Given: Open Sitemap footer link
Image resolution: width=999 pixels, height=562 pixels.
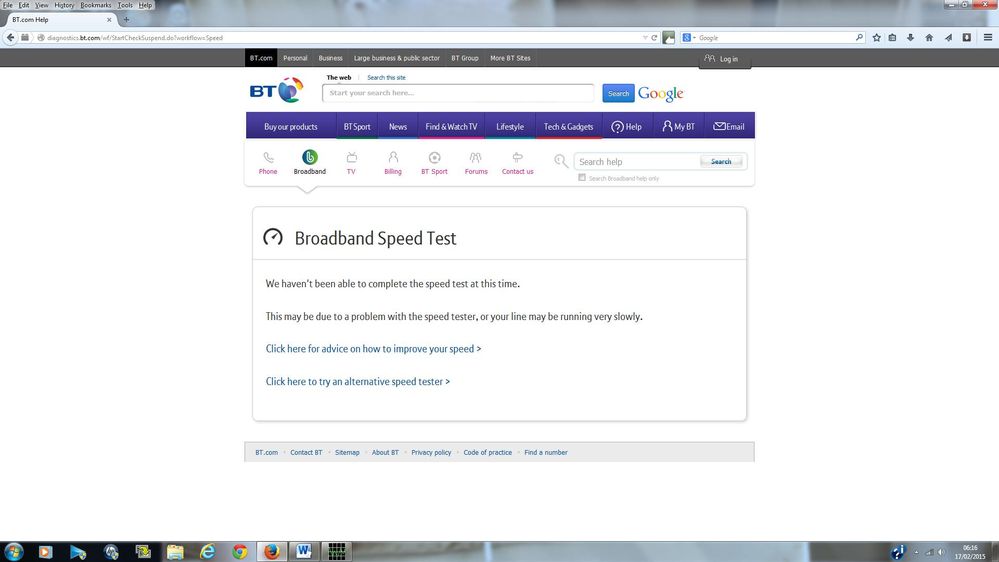Looking at the screenshot, I should click(x=347, y=452).
